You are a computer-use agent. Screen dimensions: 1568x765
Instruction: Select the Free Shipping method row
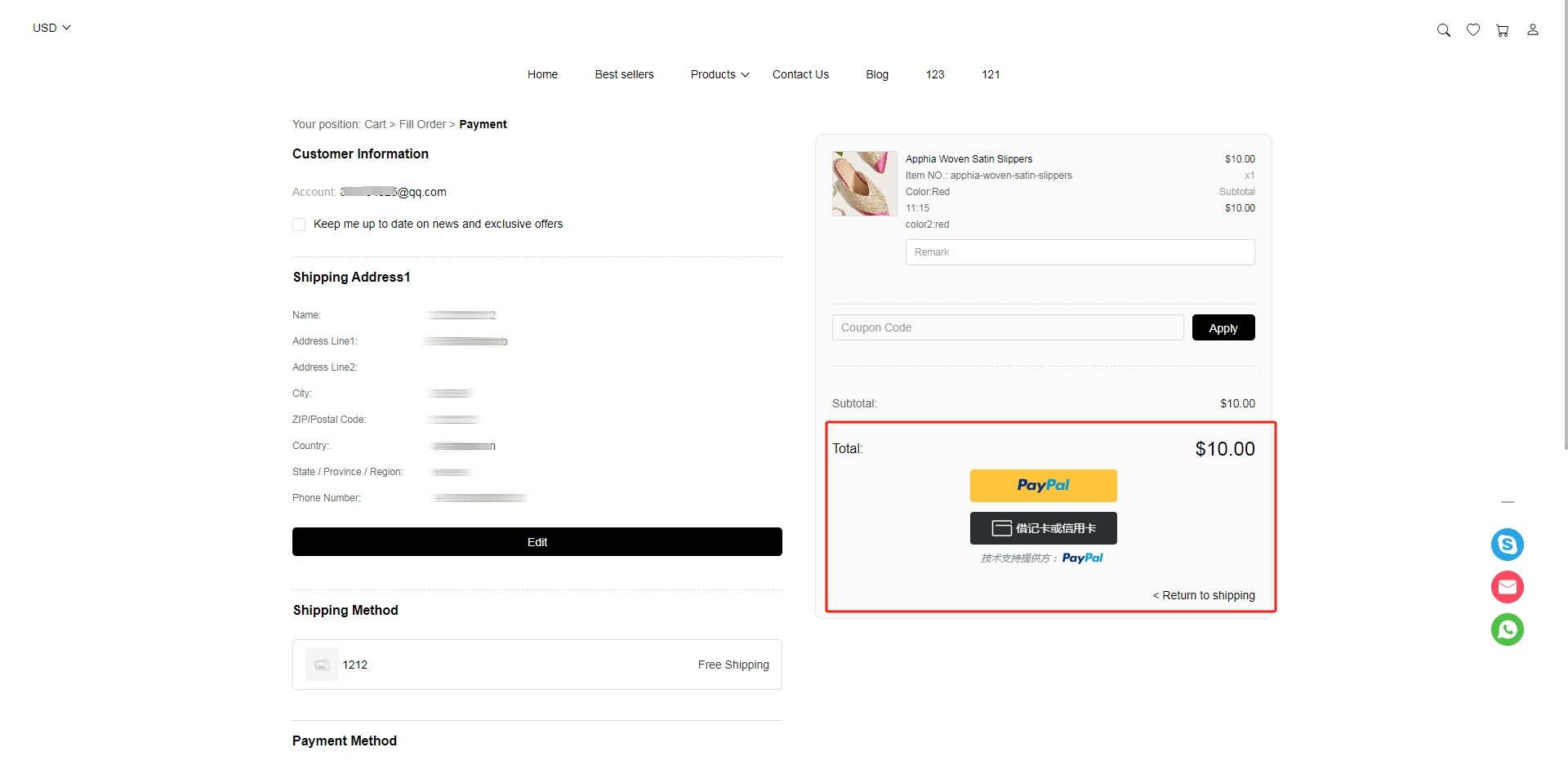click(x=537, y=665)
